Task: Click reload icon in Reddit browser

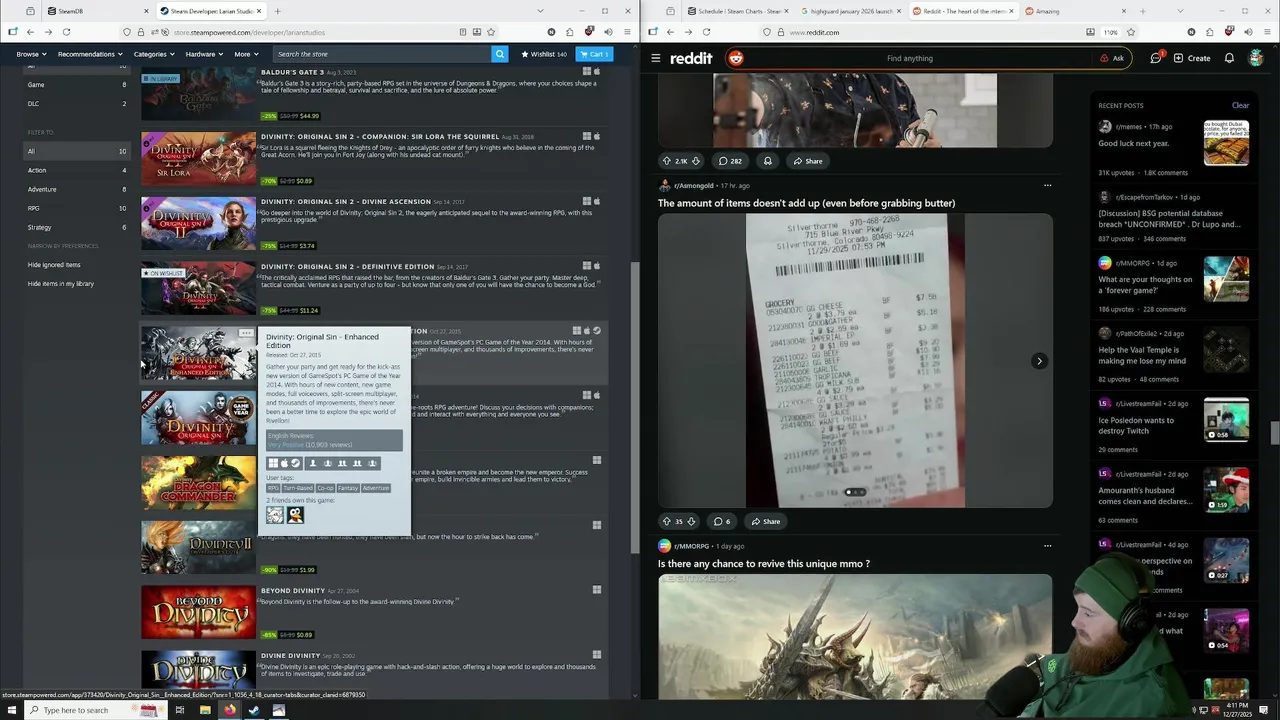Action: (x=706, y=32)
